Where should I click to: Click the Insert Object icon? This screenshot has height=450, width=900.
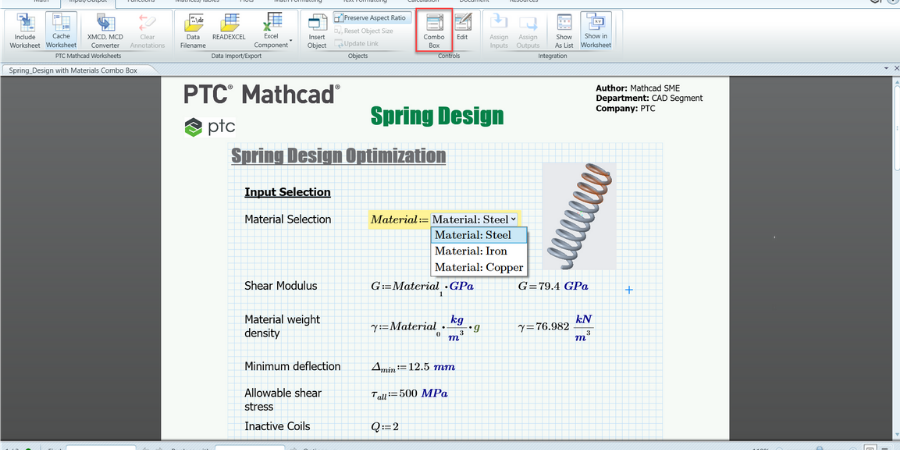pyautogui.click(x=316, y=30)
